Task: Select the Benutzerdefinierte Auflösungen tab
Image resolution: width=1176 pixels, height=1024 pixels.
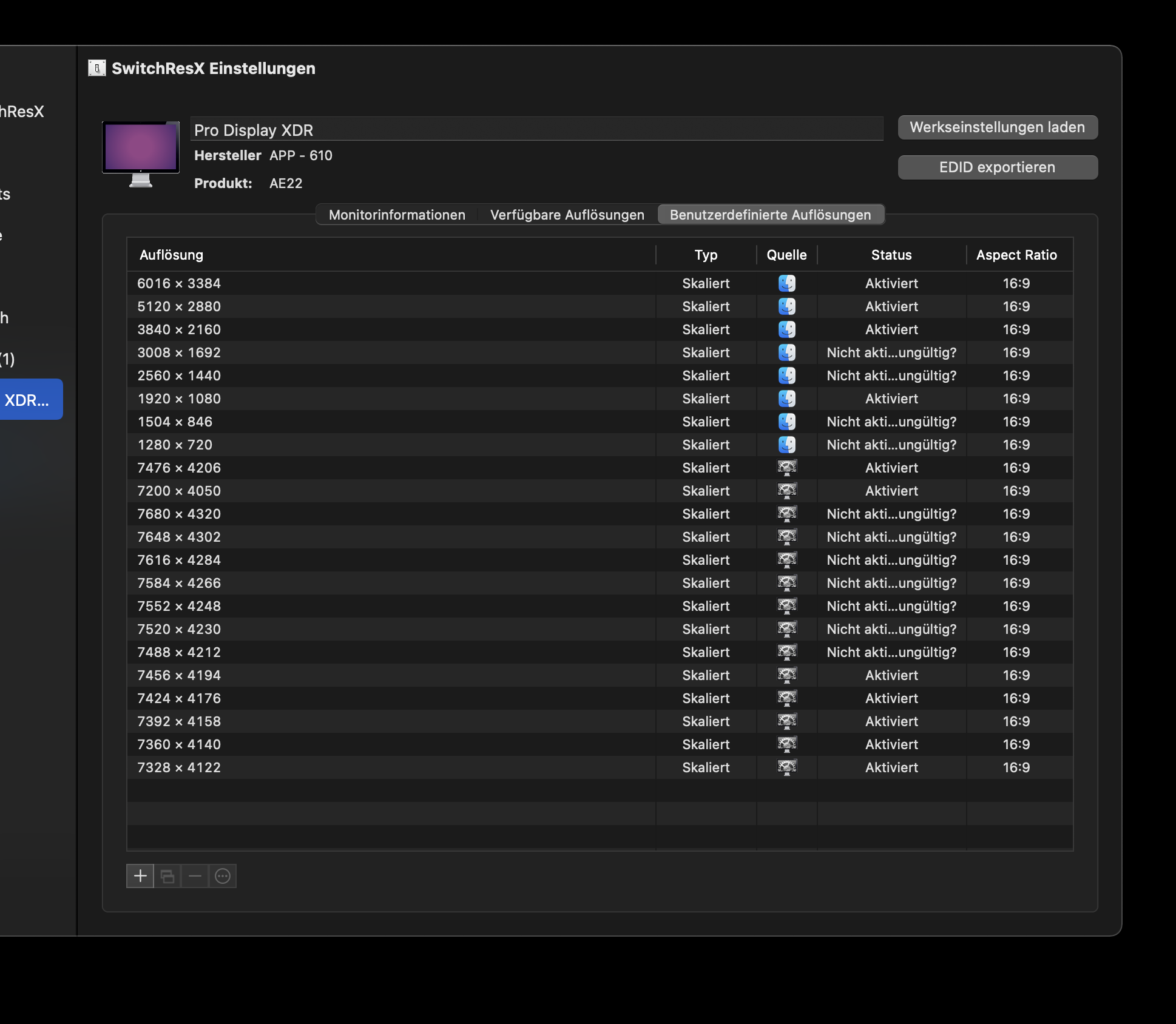Action: pyautogui.click(x=770, y=215)
